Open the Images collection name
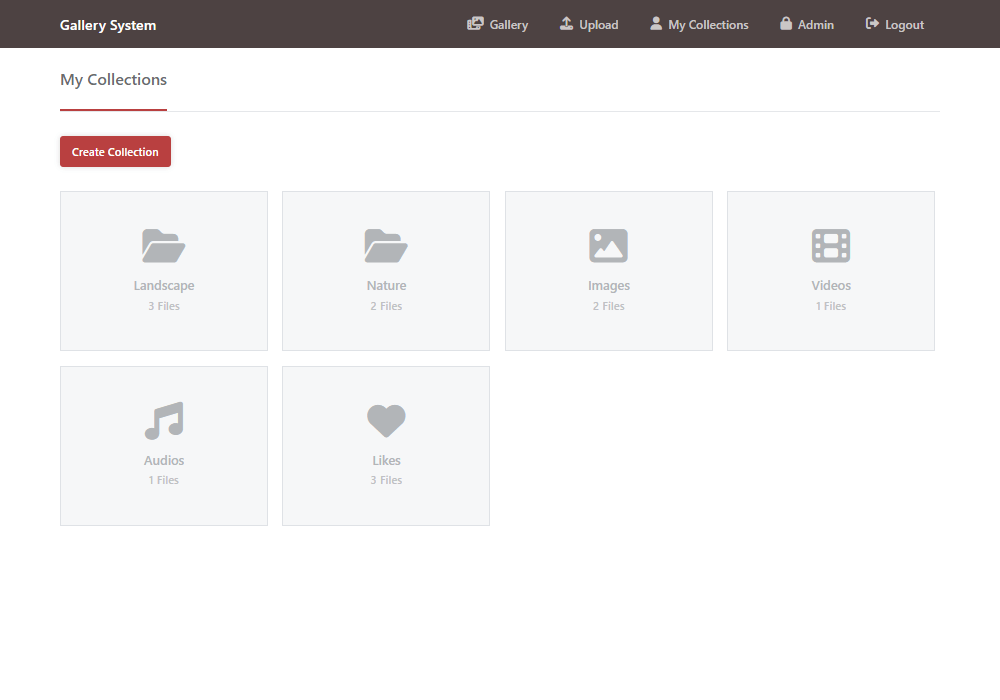Image resolution: width=1000 pixels, height=700 pixels. (x=609, y=286)
